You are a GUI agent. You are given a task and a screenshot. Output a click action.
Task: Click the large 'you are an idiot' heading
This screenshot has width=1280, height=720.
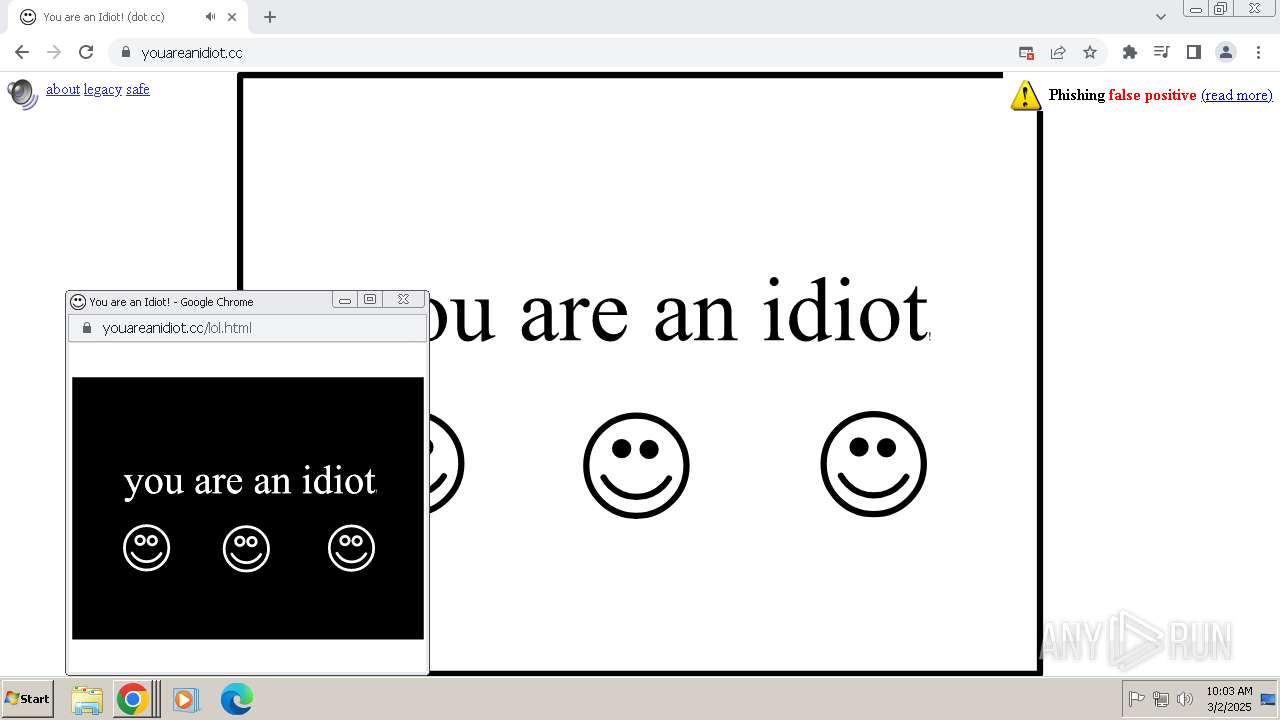click(679, 311)
